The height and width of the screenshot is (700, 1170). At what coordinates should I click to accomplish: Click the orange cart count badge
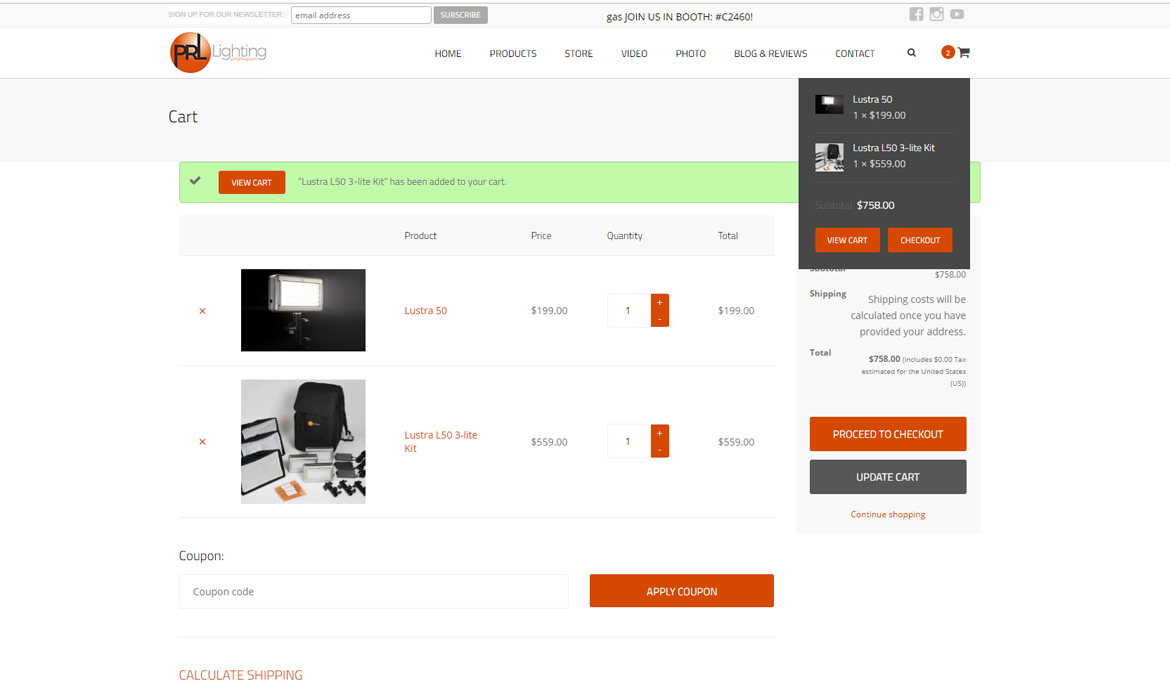tap(948, 52)
